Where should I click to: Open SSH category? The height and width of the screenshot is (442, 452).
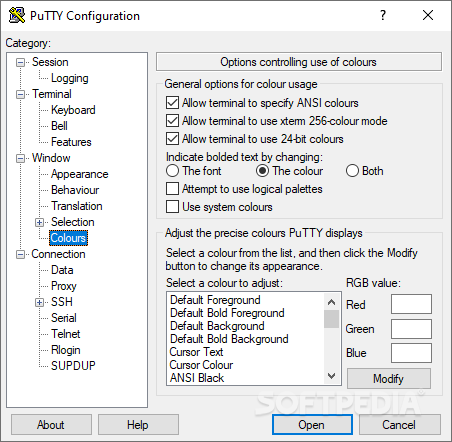(62, 302)
